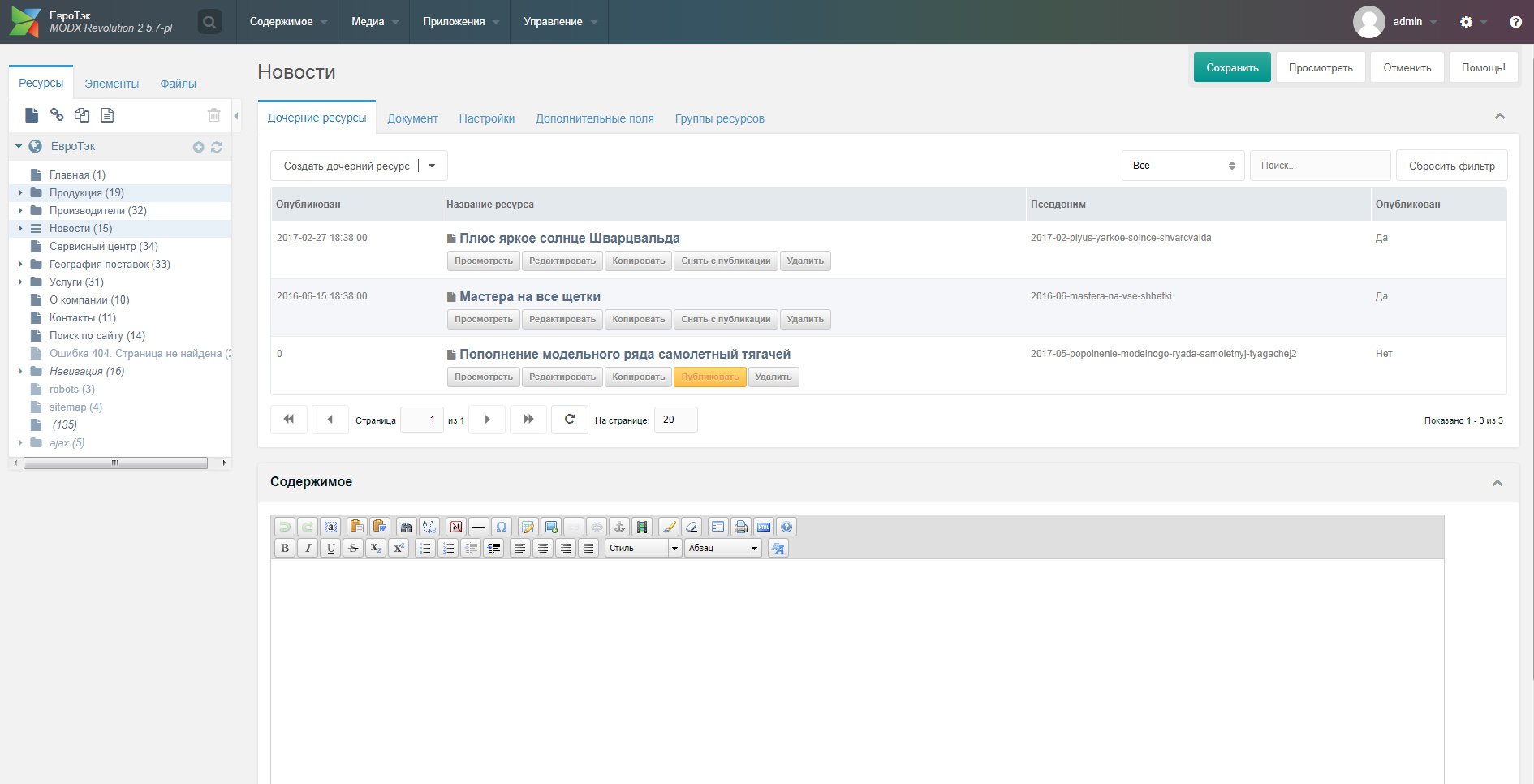Click the Сохранить button
The width and height of the screenshot is (1534, 784).
1232,67
